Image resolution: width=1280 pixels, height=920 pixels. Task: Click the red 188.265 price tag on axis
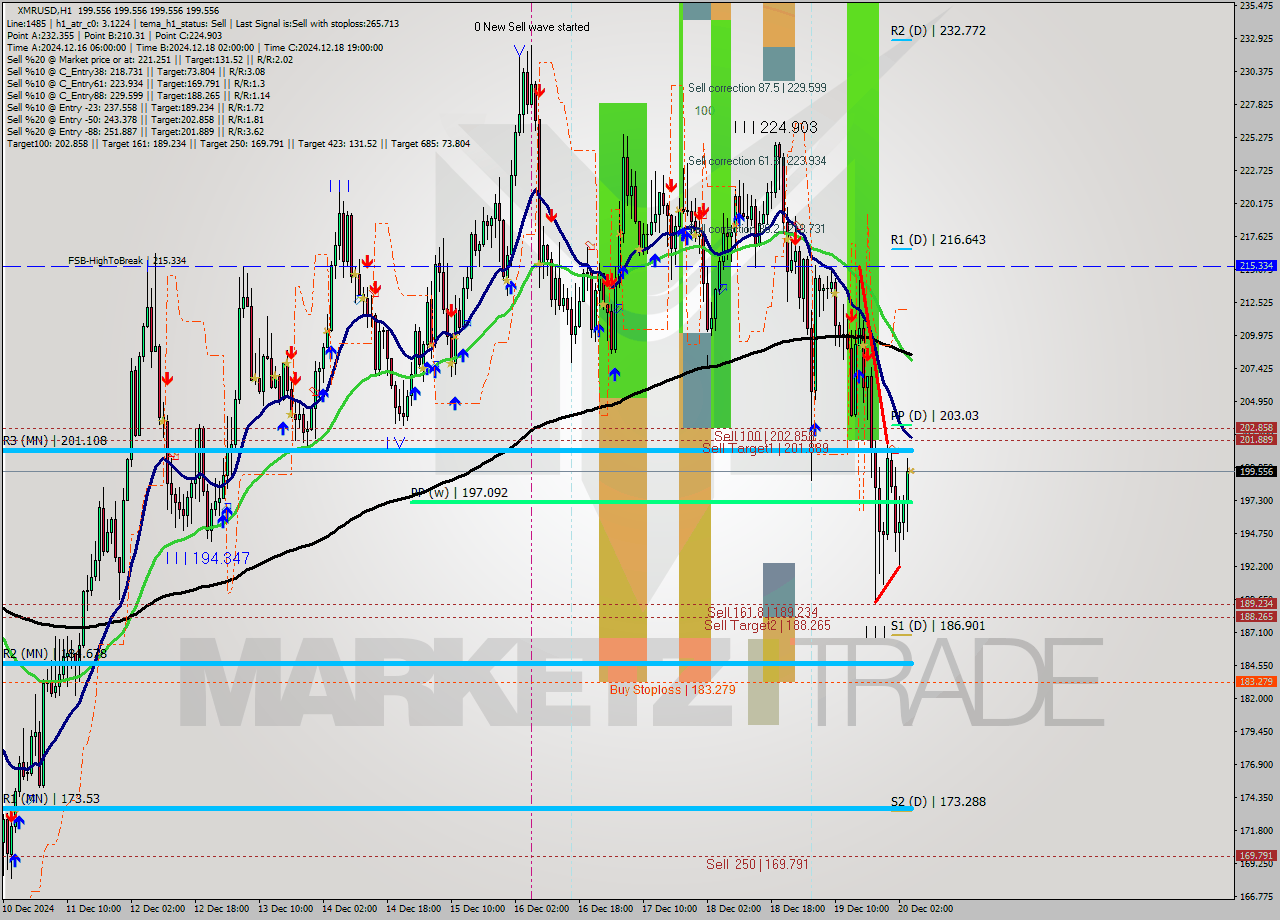coord(1256,617)
